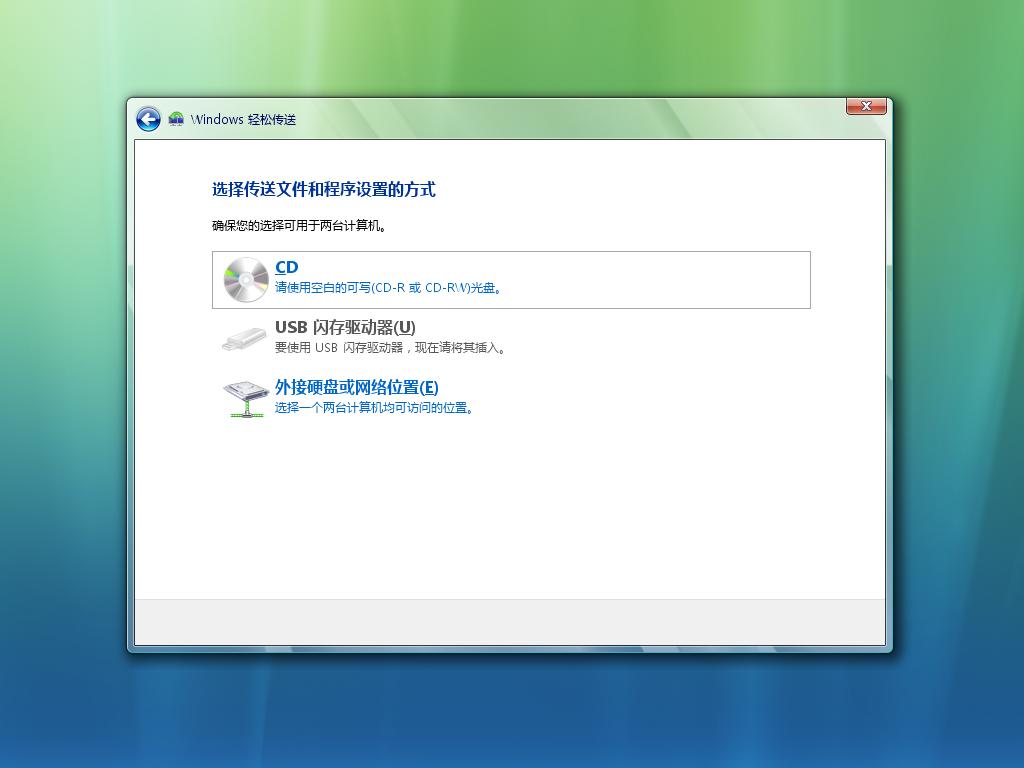Choose the CD transfer option link
The width and height of the screenshot is (1024, 768).
pos(287,267)
